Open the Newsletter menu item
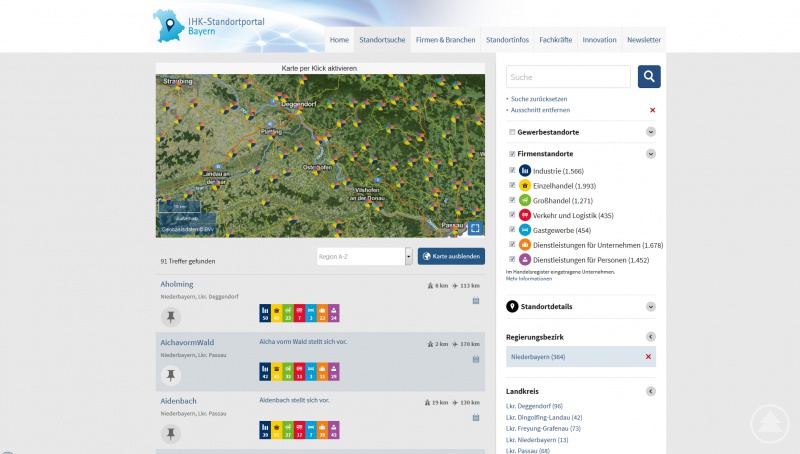800x454 pixels. (644, 40)
